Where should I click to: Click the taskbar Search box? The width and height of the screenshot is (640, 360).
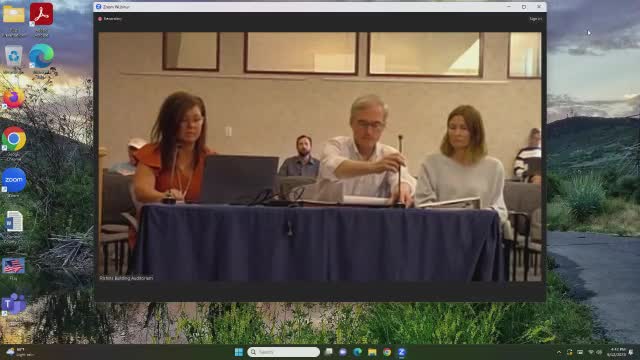coord(284,352)
